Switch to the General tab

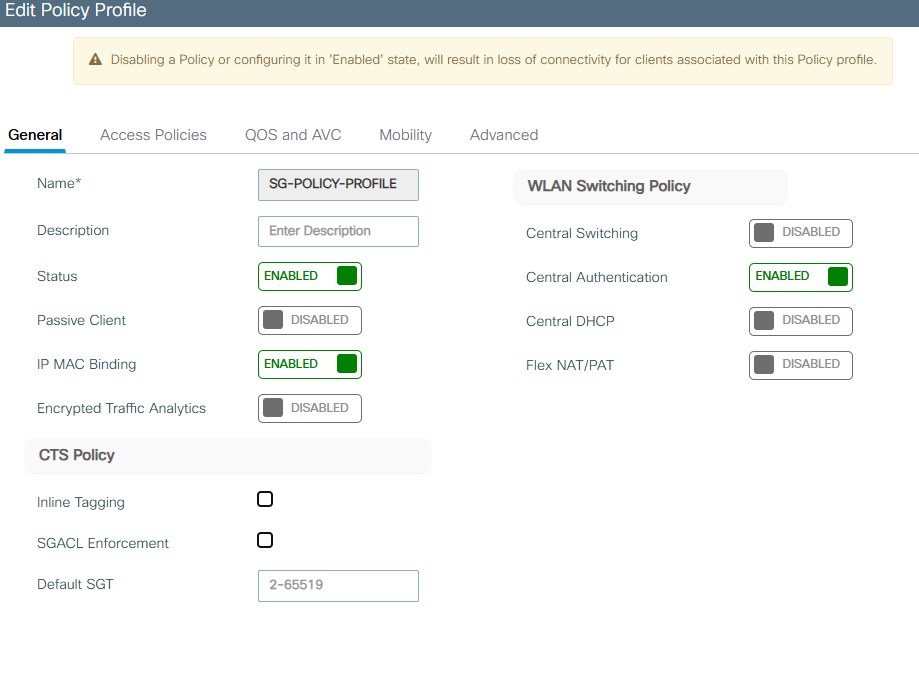tap(35, 135)
